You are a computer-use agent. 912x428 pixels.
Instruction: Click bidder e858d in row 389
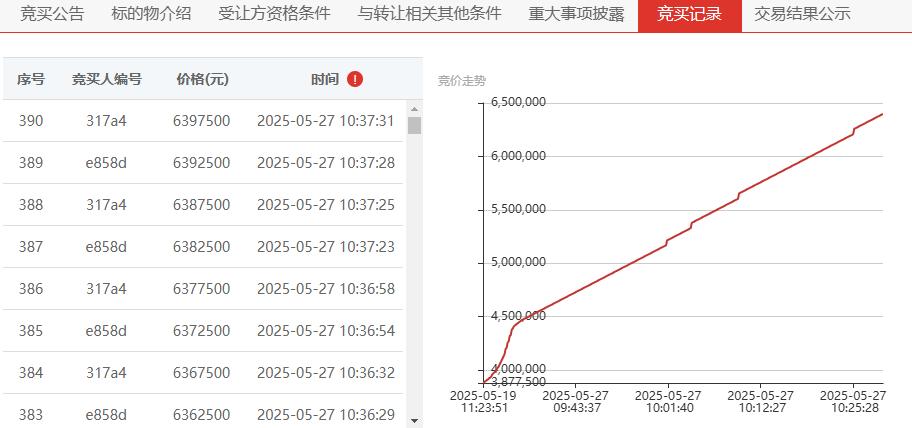point(106,163)
